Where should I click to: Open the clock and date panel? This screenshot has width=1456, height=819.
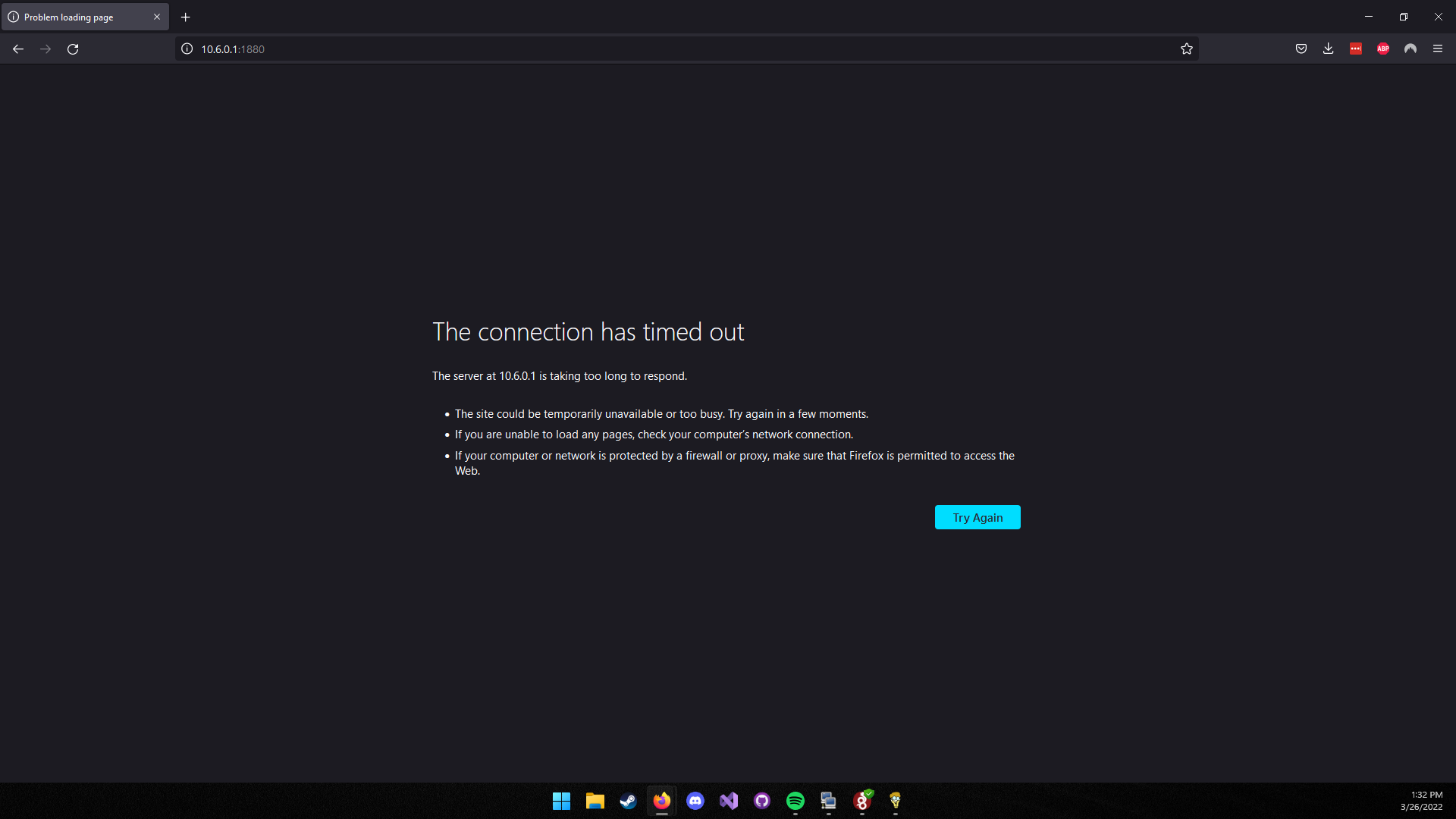(1422, 801)
